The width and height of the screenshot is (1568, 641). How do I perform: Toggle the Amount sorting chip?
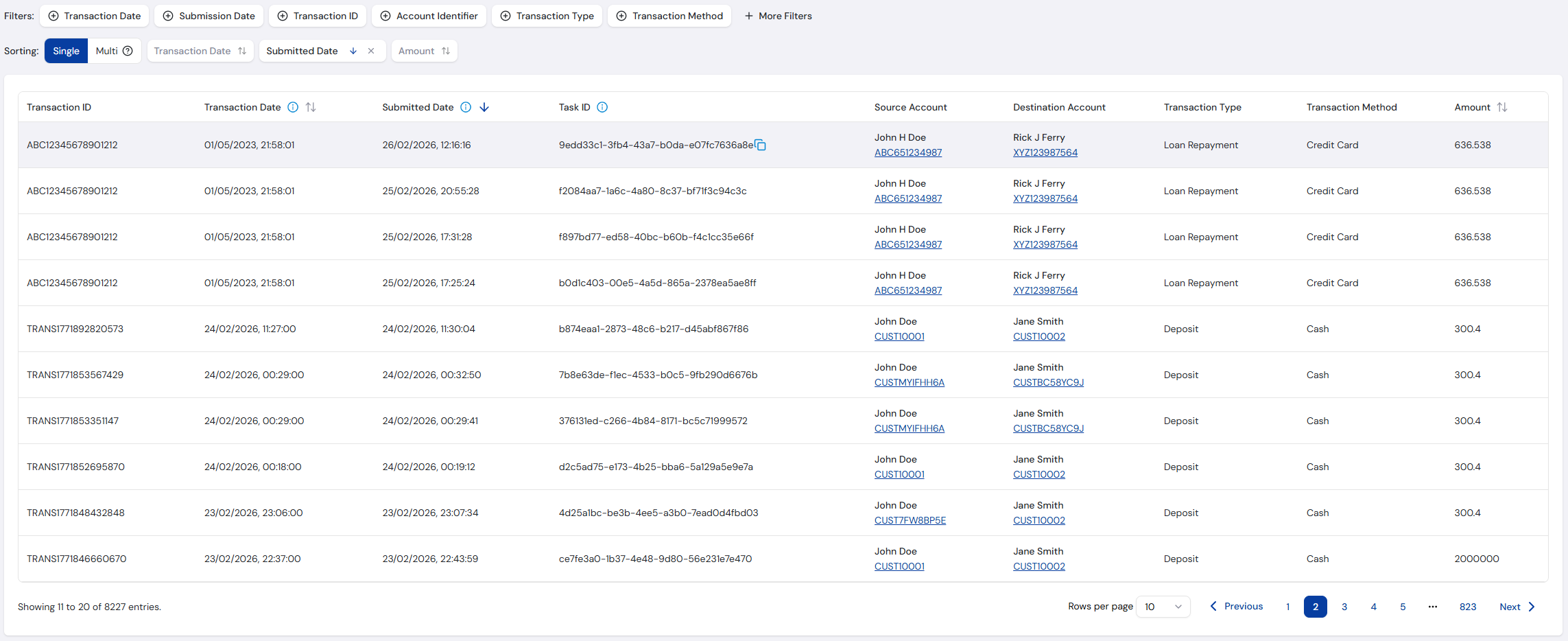pyautogui.click(x=425, y=51)
